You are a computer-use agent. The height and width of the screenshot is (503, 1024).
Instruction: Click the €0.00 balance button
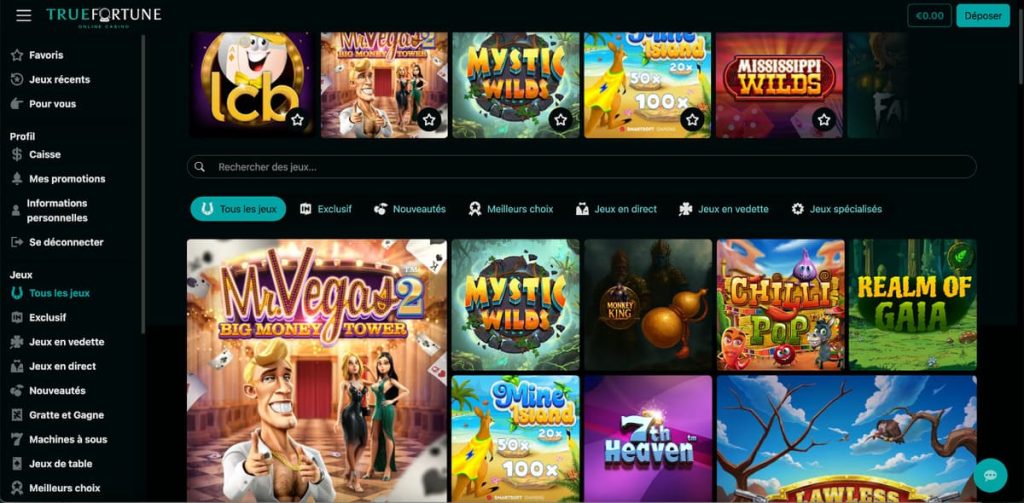pyautogui.click(x=929, y=16)
